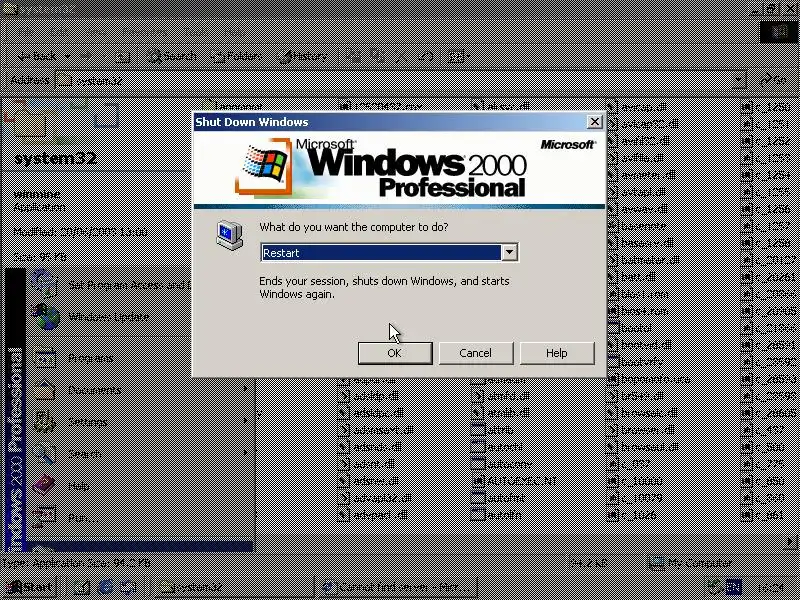Close the Shut Down Windows dialog
Image resolution: width=800 pixels, height=600 pixels.
tap(594, 122)
